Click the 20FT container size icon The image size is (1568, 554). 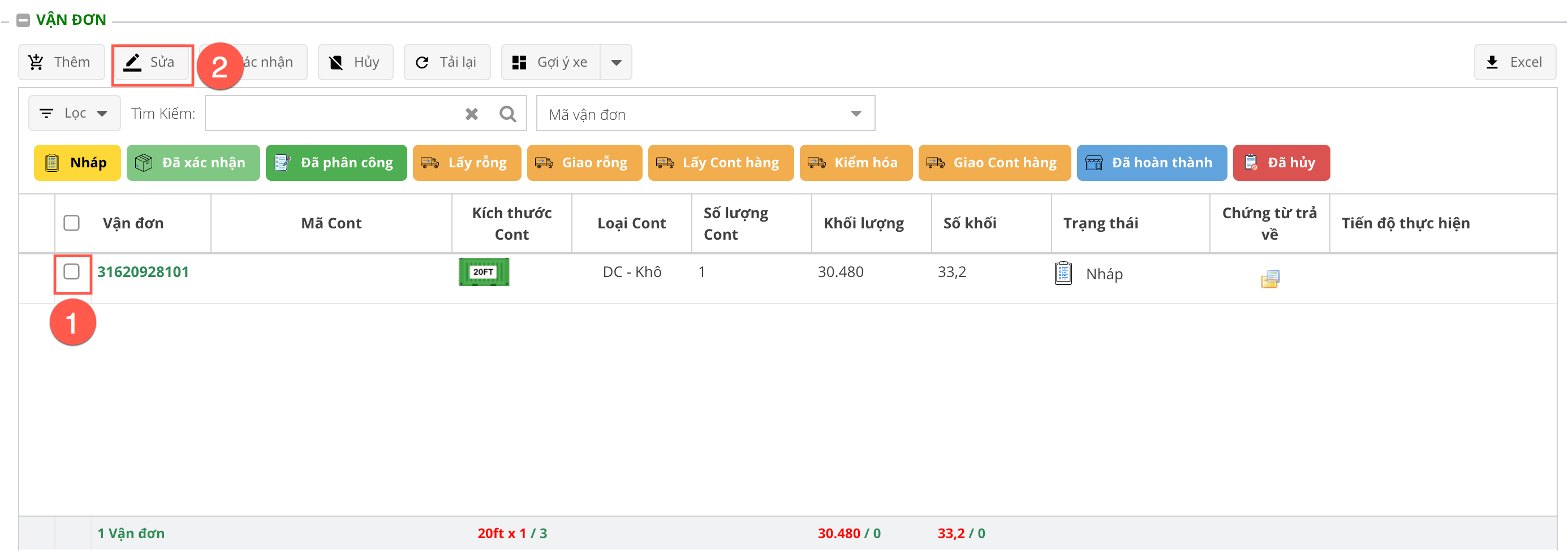tap(483, 272)
